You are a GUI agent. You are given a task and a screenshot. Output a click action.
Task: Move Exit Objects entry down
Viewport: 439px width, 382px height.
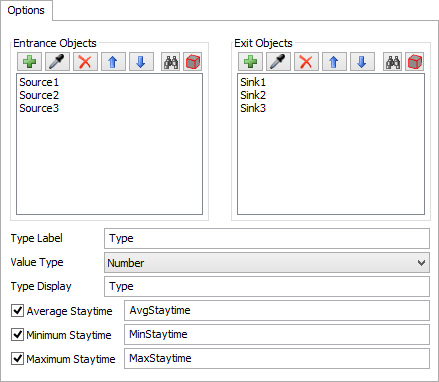(x=362, y=62)
